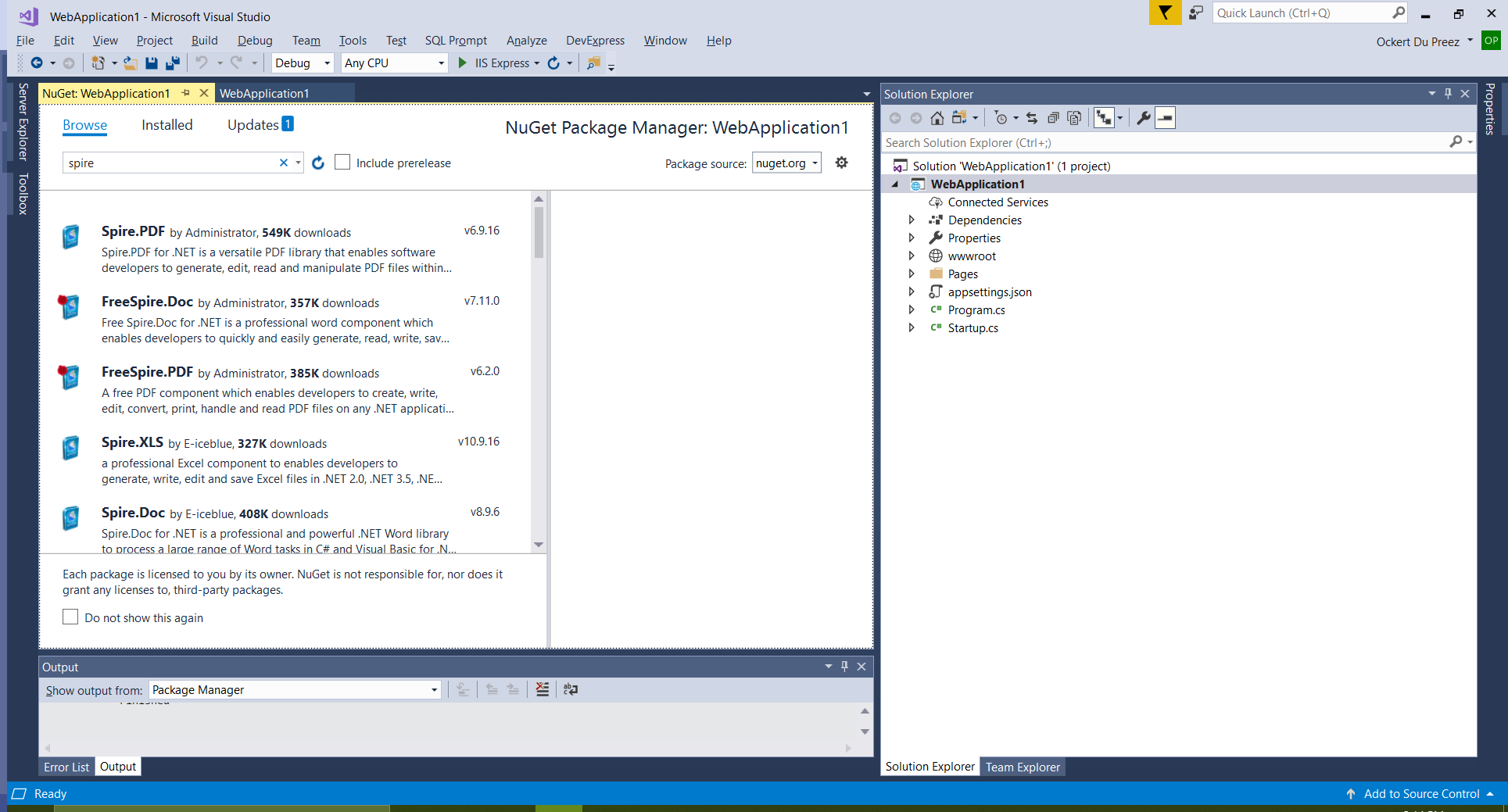This screenshot has height=812, width=1508.
Task: Navigate backward using the toolbar back arrow
Action: [x=37, y=63]
